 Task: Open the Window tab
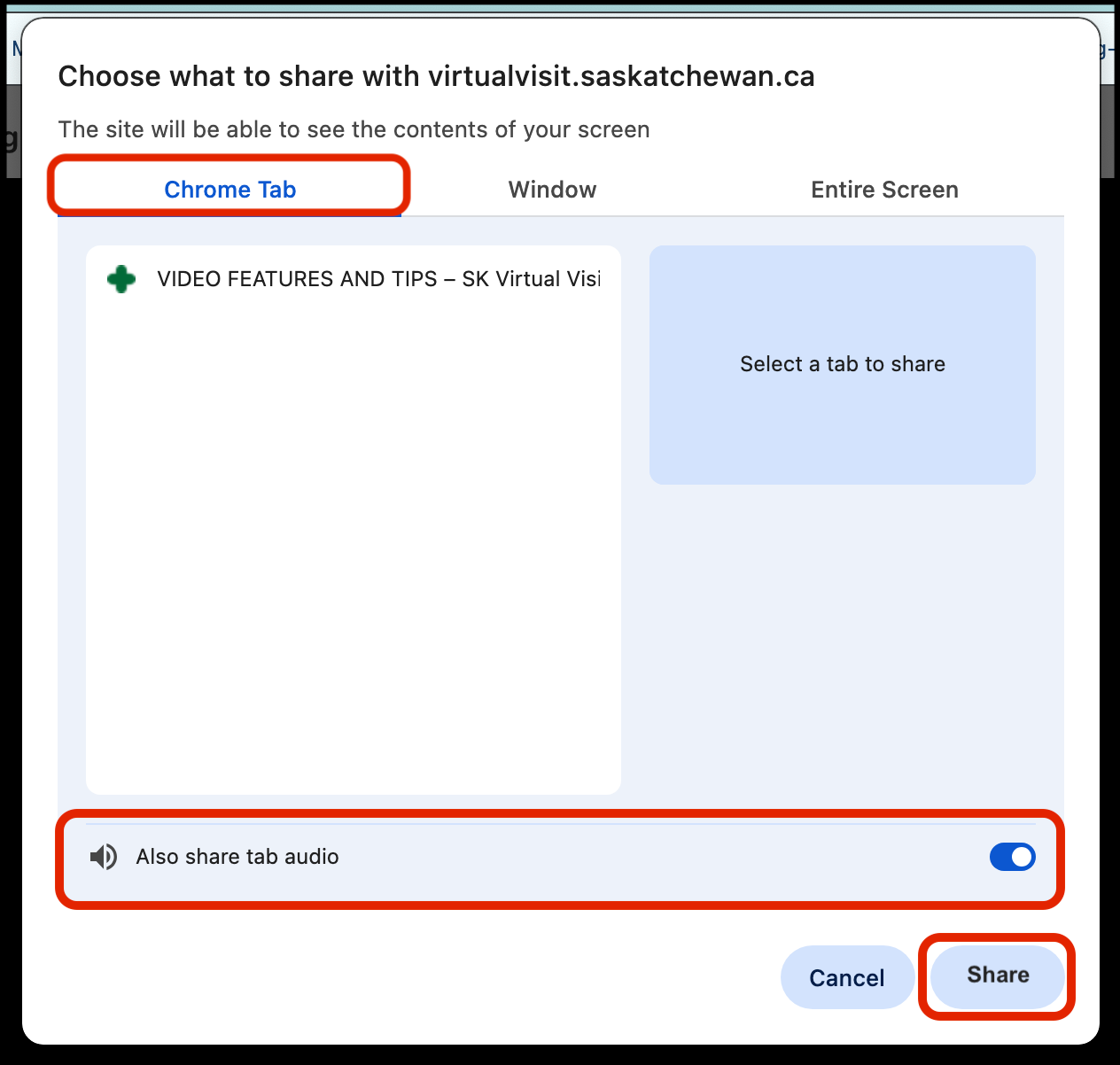tap(552, 190)
